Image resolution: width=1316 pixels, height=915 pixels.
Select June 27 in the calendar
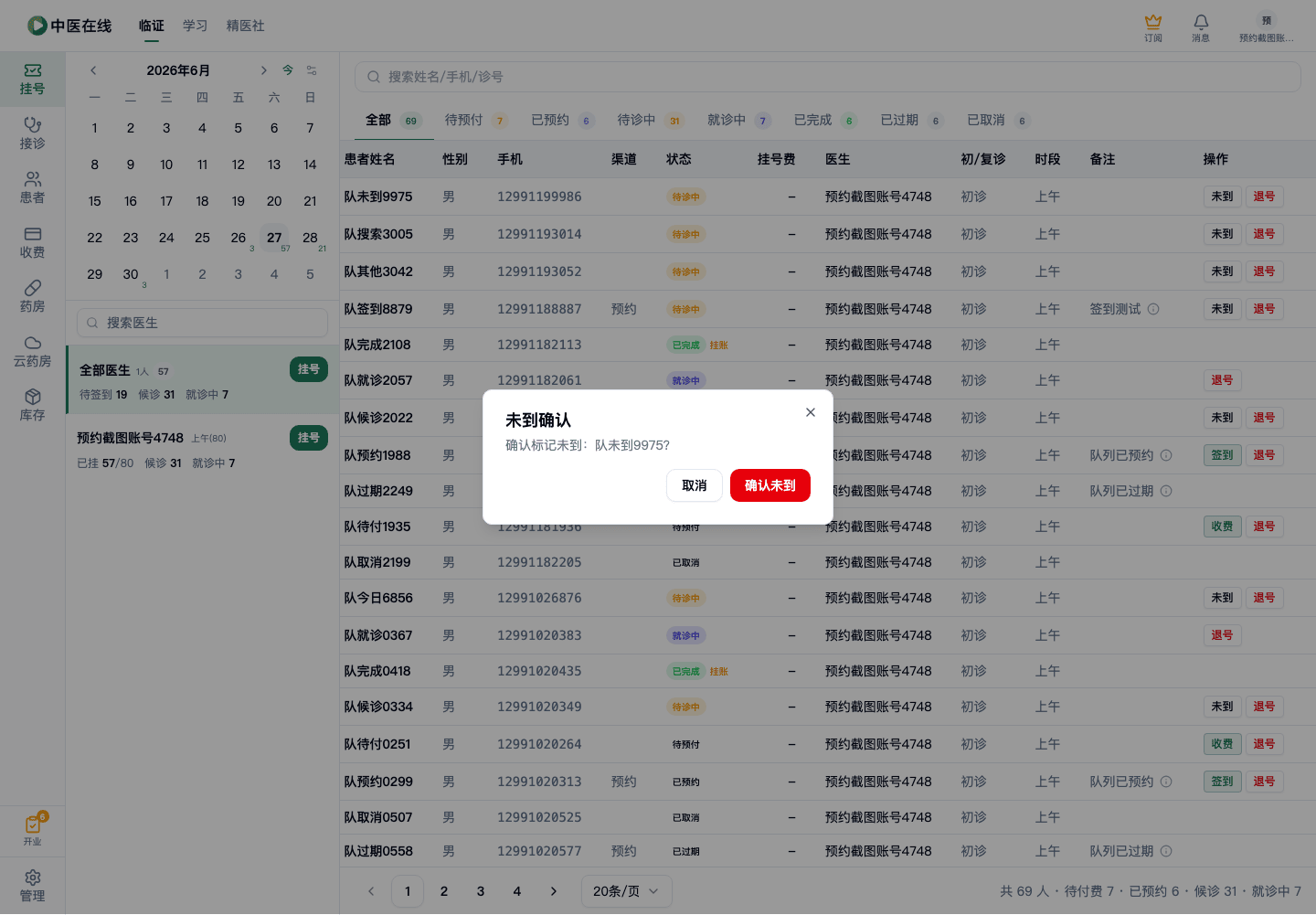tap(274, 238)
